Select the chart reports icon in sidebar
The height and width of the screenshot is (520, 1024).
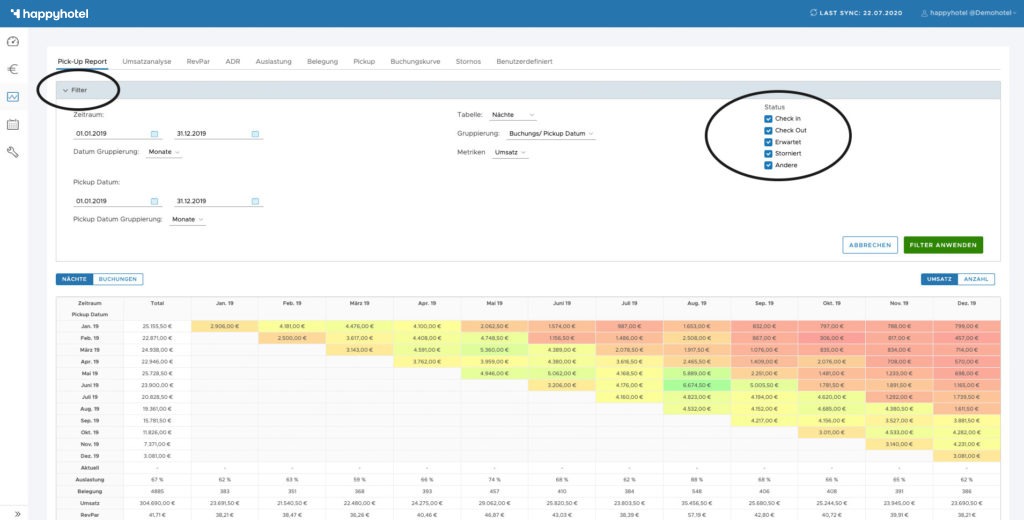click(x=12, y=97)
